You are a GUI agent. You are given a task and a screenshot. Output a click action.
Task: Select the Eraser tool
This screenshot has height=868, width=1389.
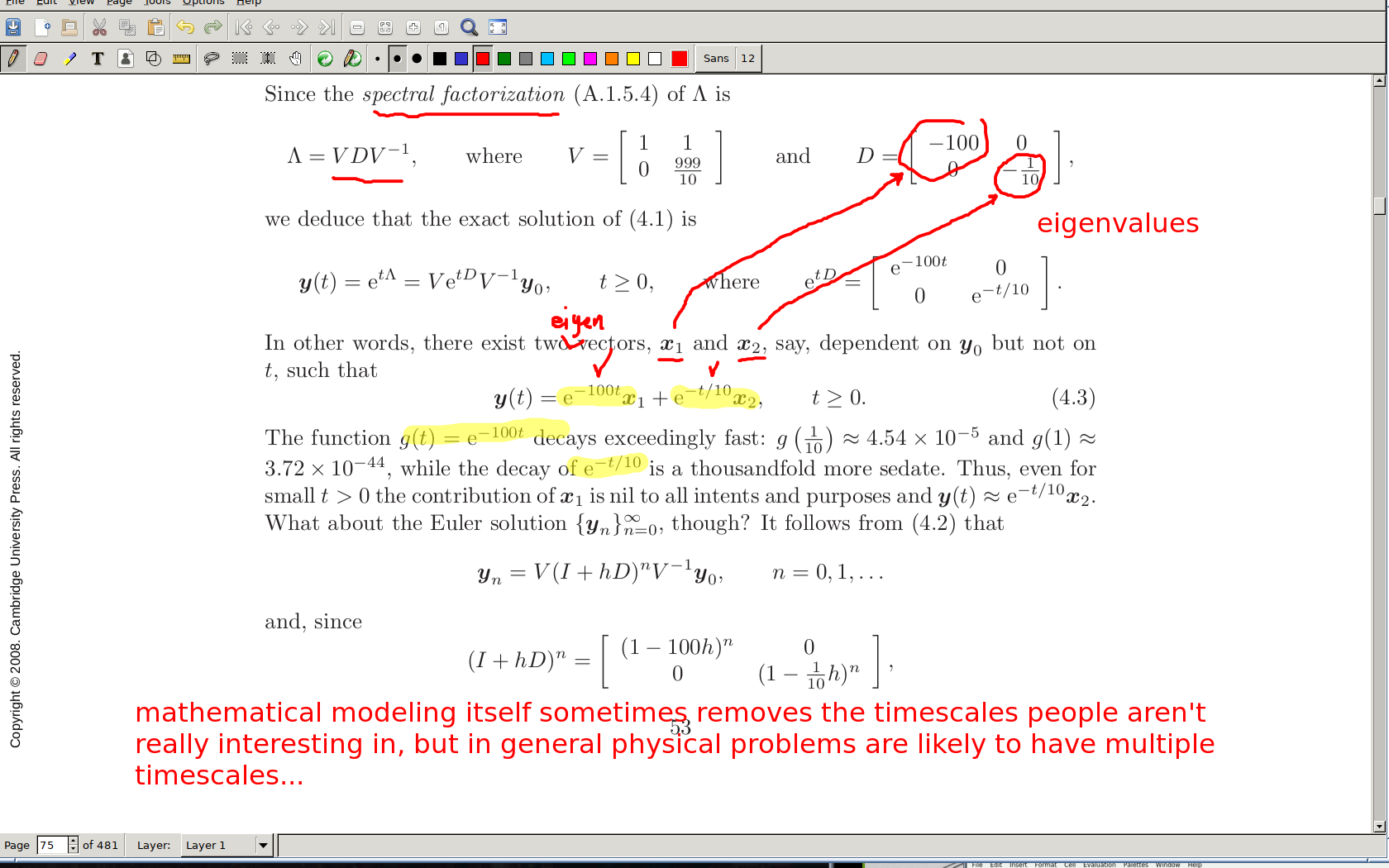click(41, 59)
